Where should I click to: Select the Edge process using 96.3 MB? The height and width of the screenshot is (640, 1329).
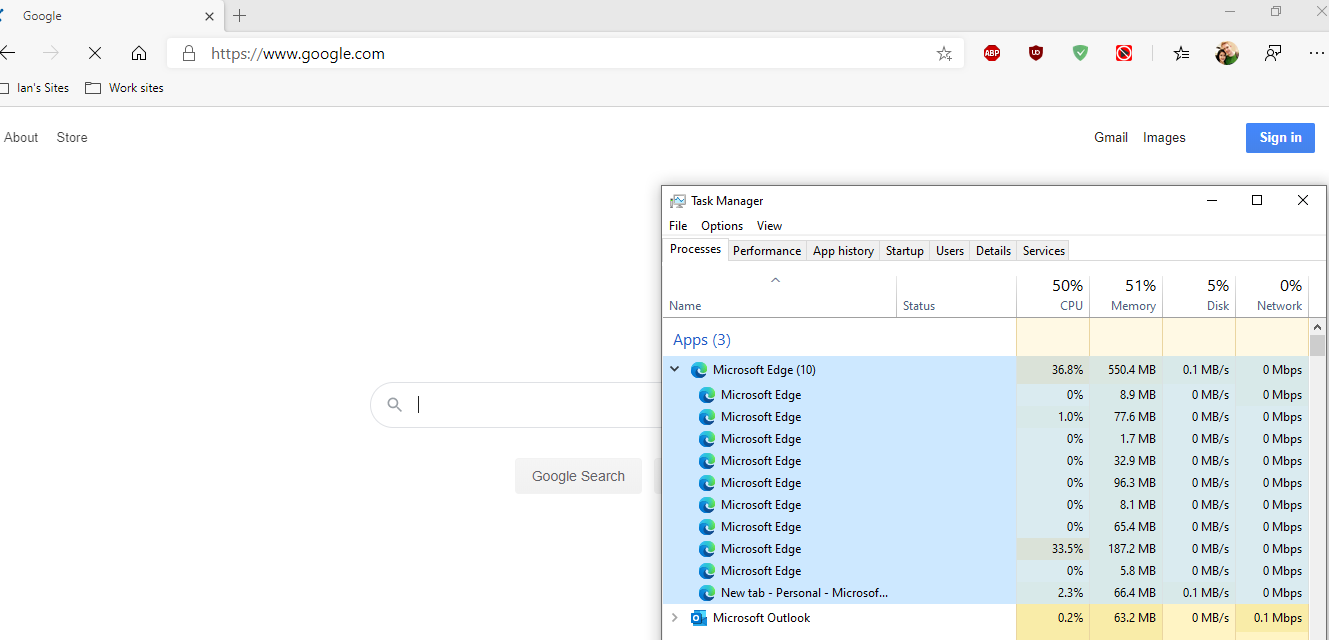tap(985, 483)
